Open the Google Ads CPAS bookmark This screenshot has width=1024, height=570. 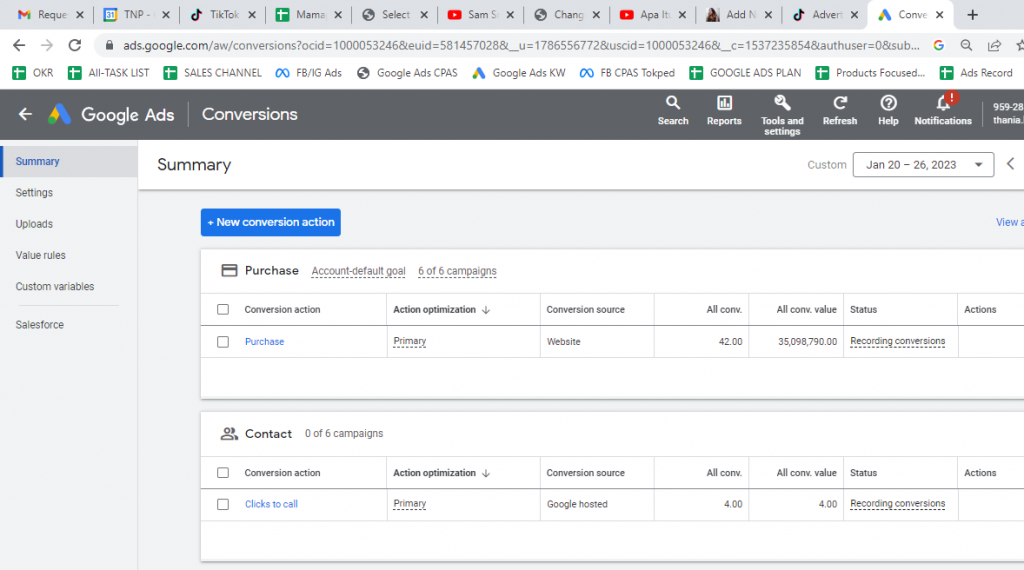coord(407,73)
